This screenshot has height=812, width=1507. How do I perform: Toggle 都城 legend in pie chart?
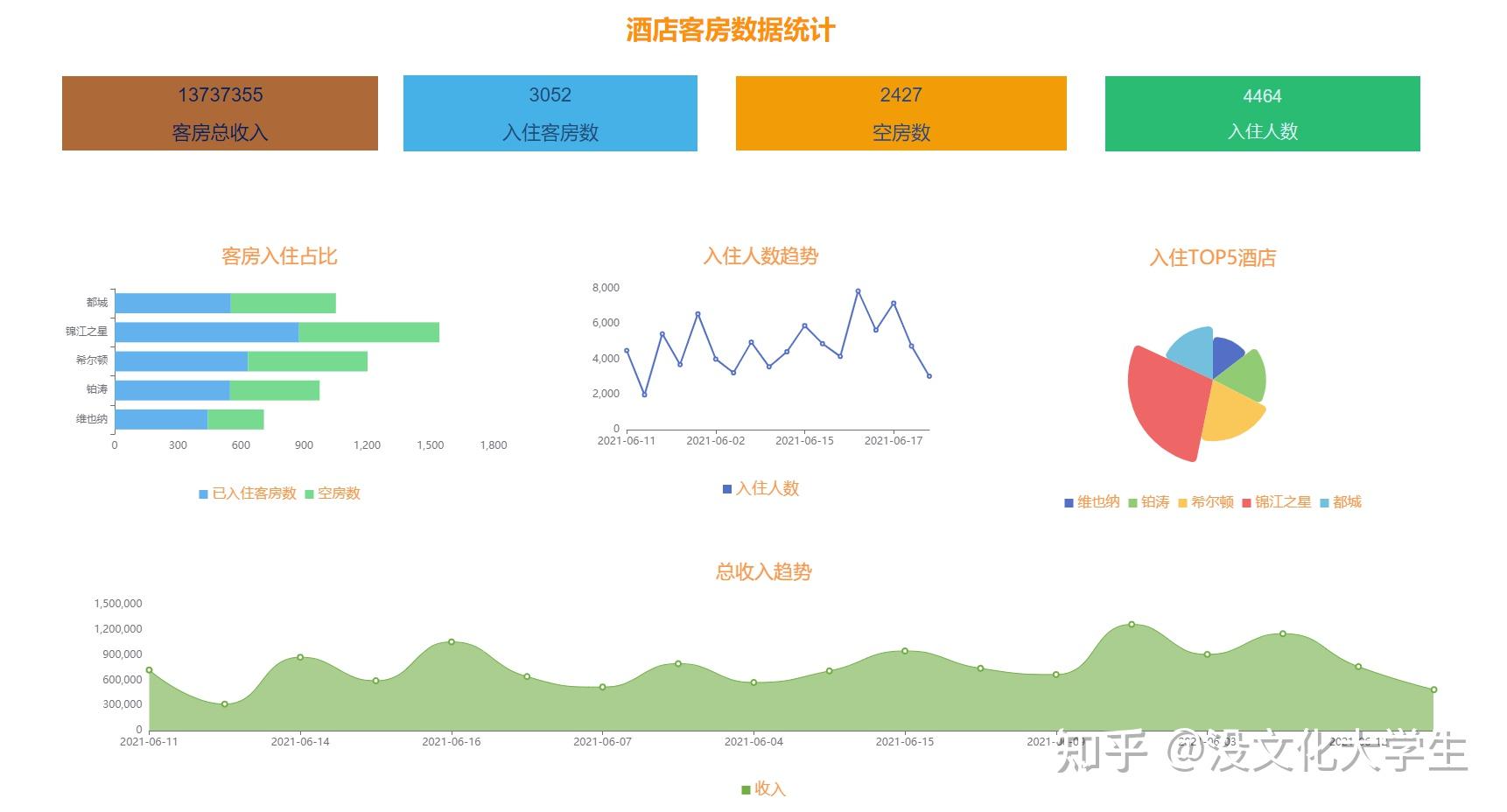[1340, 502]
